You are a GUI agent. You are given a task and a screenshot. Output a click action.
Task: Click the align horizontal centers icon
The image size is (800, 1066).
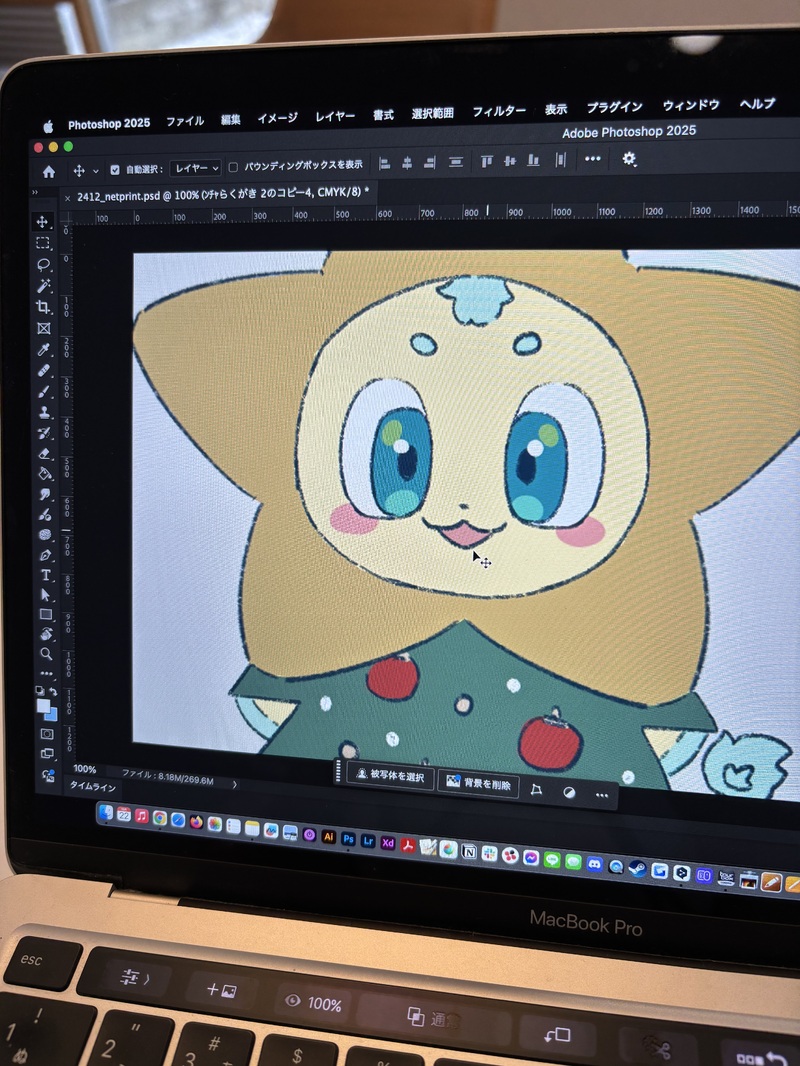pyautogui.click(x=406, y=163)
